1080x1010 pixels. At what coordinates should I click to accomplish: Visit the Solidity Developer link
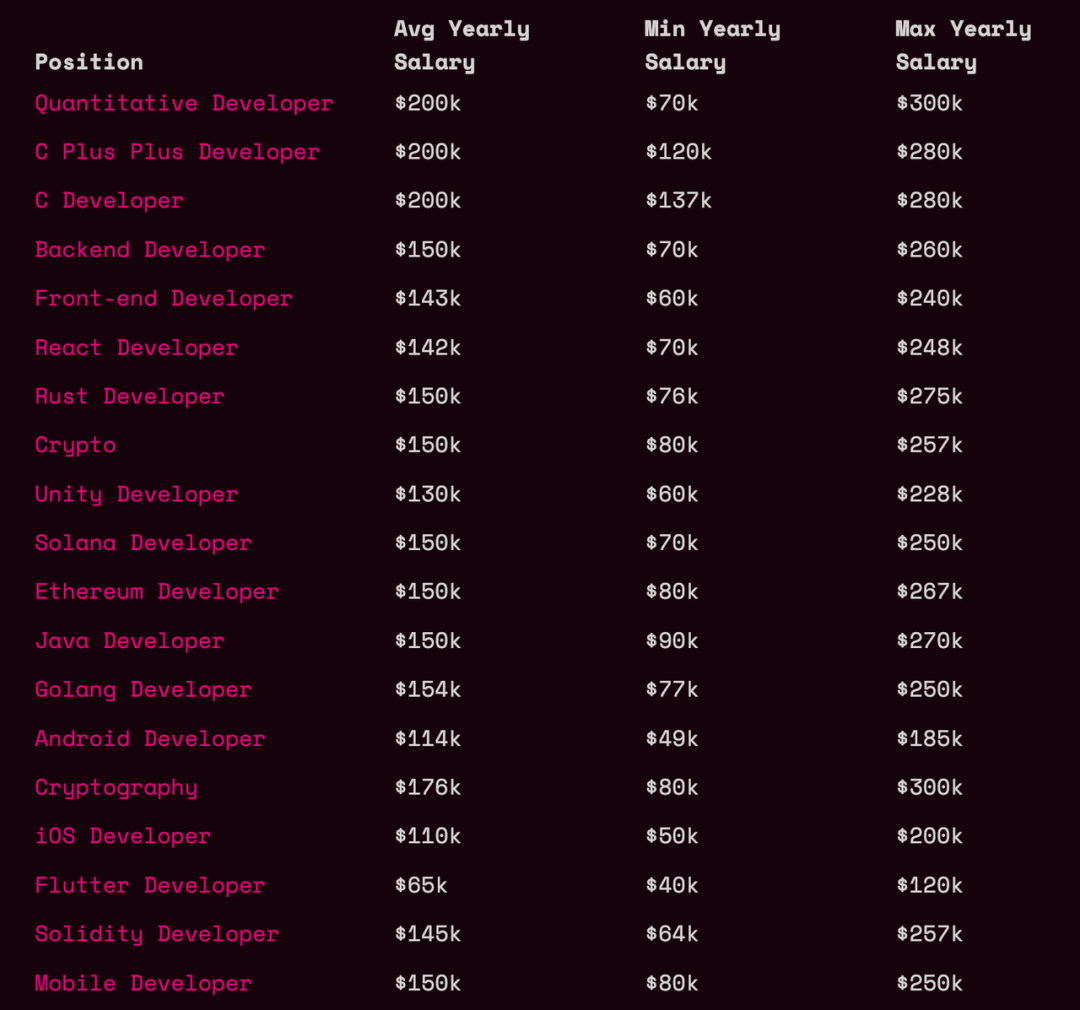click(156, 934)
